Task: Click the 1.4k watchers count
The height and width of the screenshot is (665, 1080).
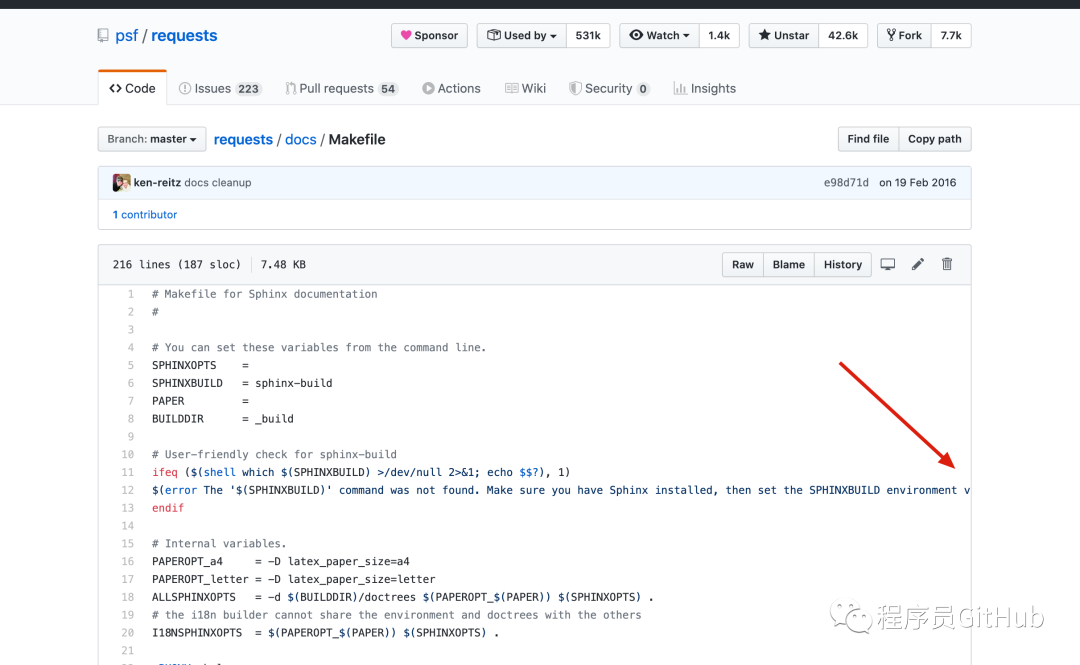Action: click(719, 35)
